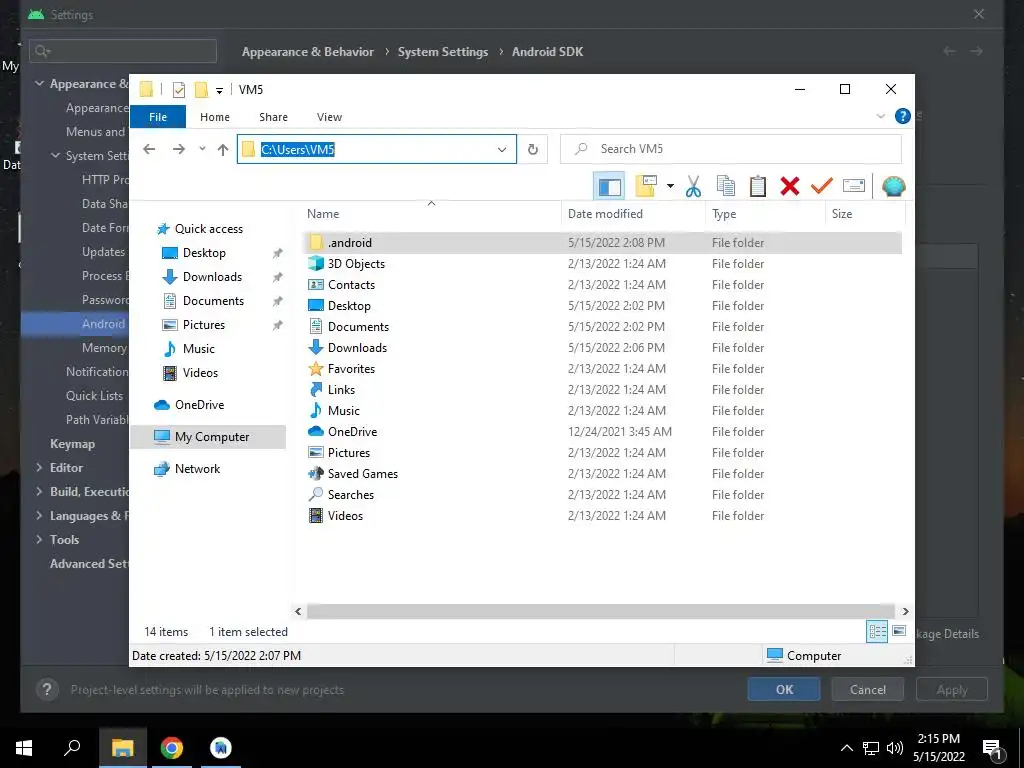Click the Forward navigation arrow

[x=178, y=150]
